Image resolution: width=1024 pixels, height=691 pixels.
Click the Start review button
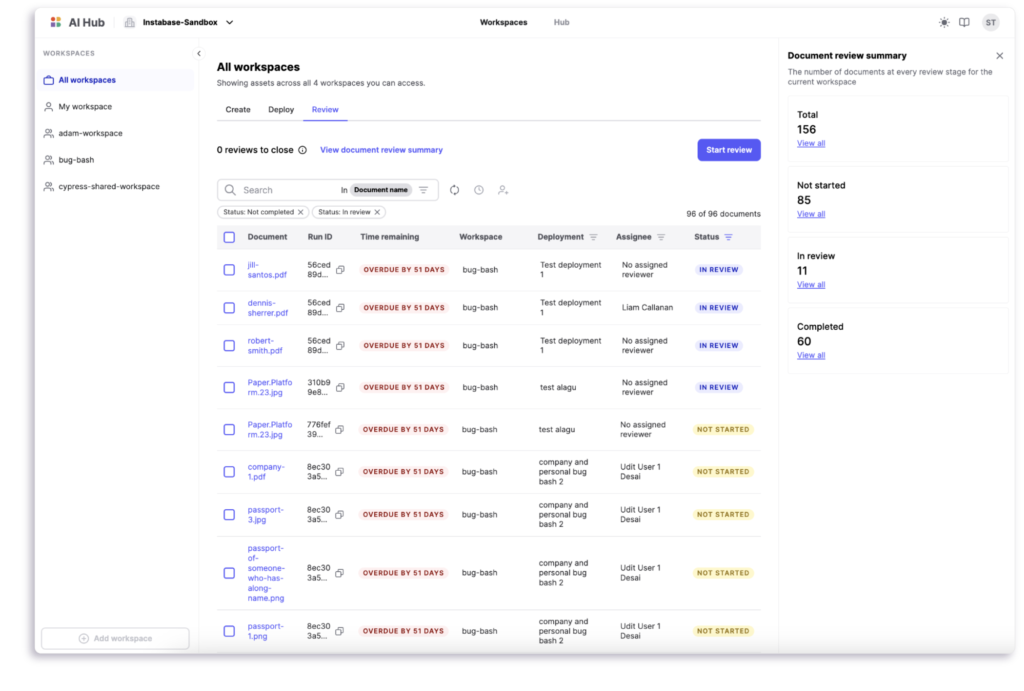(729, 150)
